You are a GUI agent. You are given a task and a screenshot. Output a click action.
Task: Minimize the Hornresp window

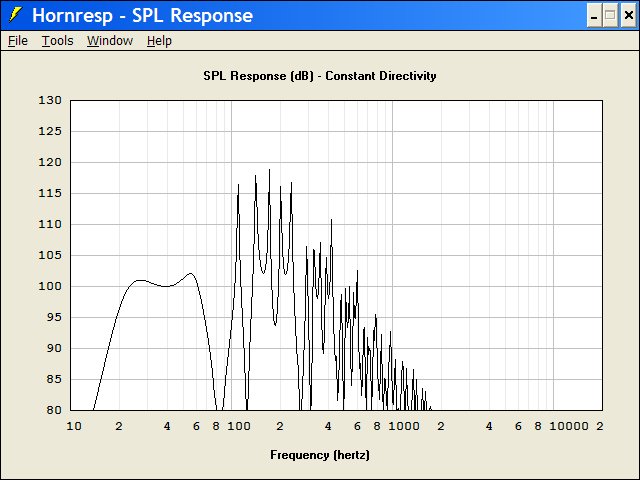(x=594, y=16)
